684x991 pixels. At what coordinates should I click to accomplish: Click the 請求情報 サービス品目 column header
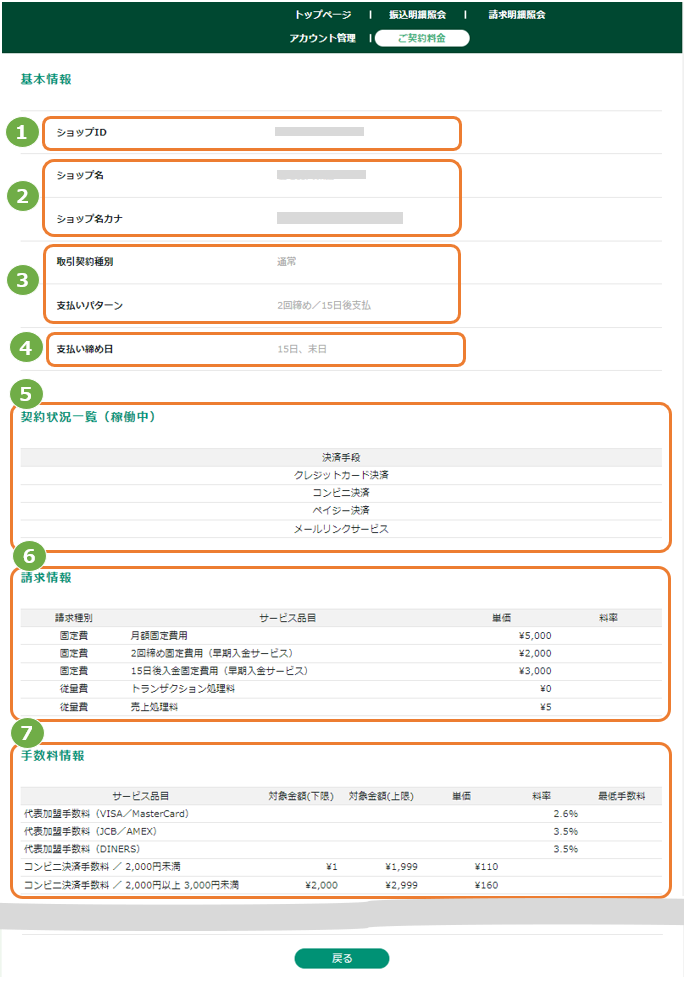288,617
